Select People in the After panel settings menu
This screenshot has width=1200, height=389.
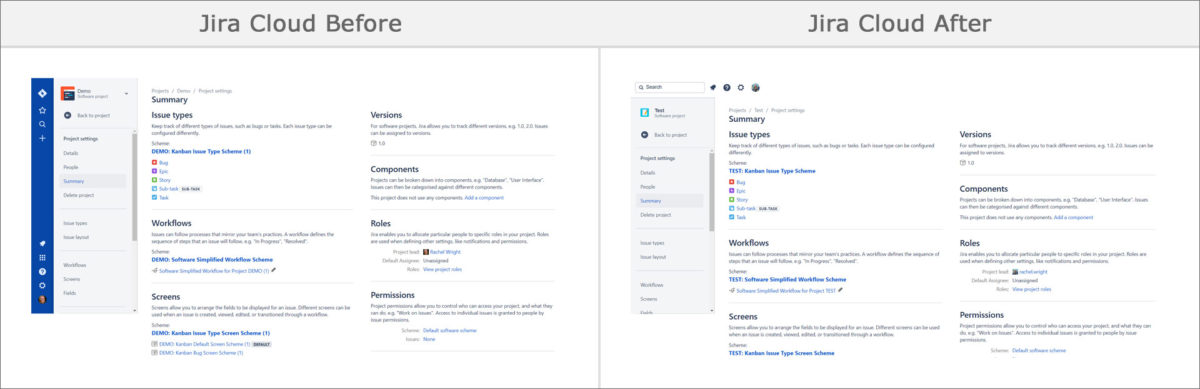tap(648, 187)
